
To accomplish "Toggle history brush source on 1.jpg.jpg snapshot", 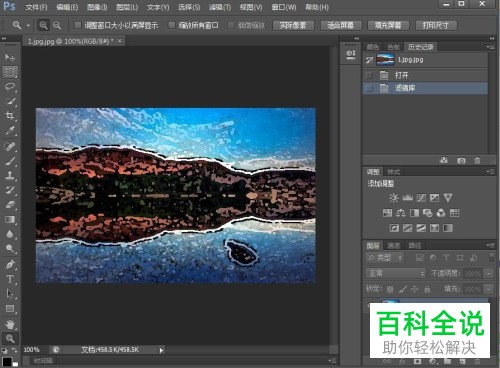I will (369, 60).
